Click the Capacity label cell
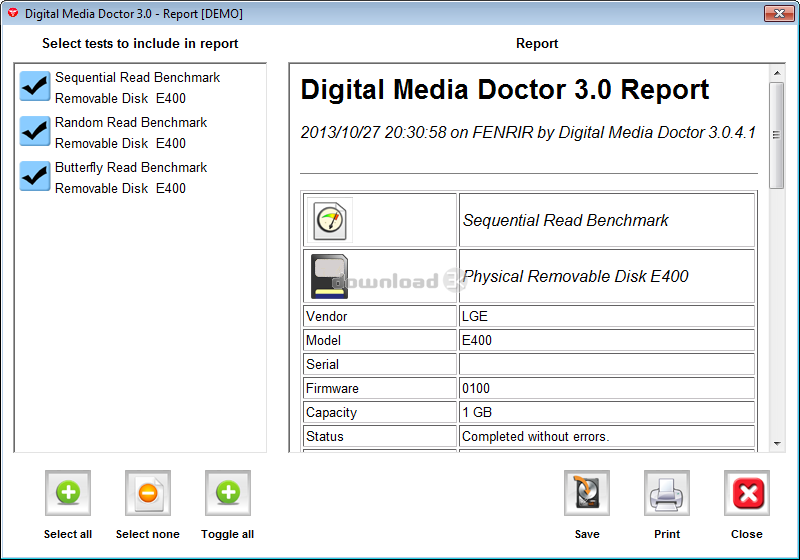The height and width of the screenshot is (560, 800). [380, 412]
